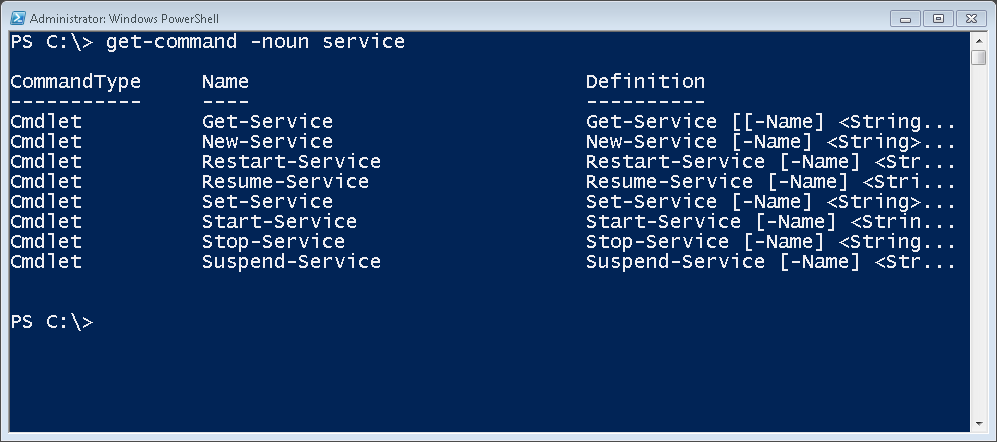Maximize the PowerShell window
Image resolution: width=997 pixels, height=442 pixels.
[938, 17]
